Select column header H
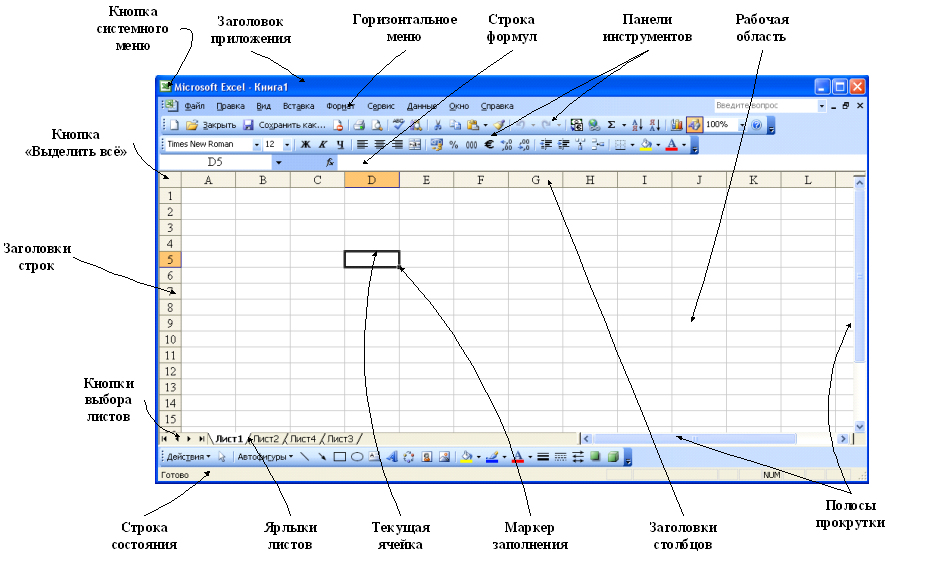Image resolution: width=935 pixels, height=581 pixels. pyautogui.click(x=590, y=180)
